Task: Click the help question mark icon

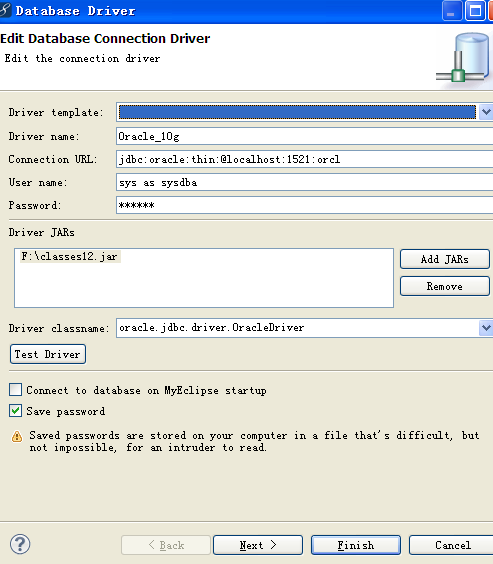Action: point(20,544)
